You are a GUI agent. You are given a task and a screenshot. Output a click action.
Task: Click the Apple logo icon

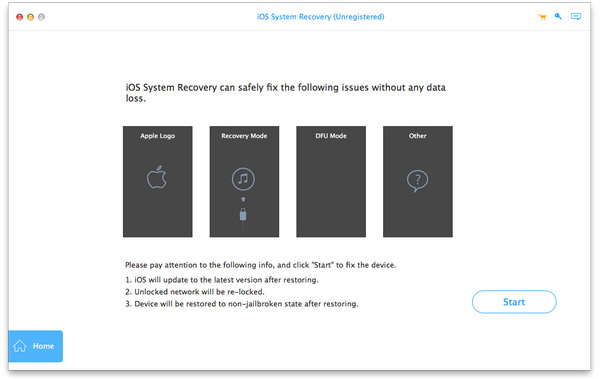157,177
